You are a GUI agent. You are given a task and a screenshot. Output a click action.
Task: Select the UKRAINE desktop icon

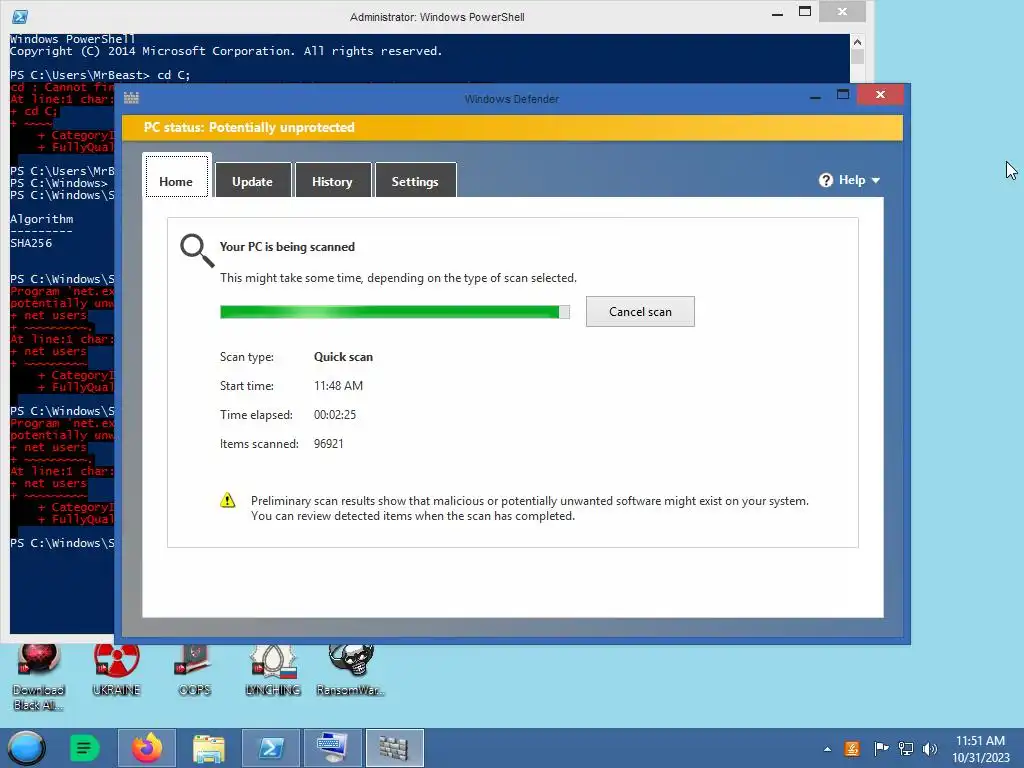pos(116,669)
